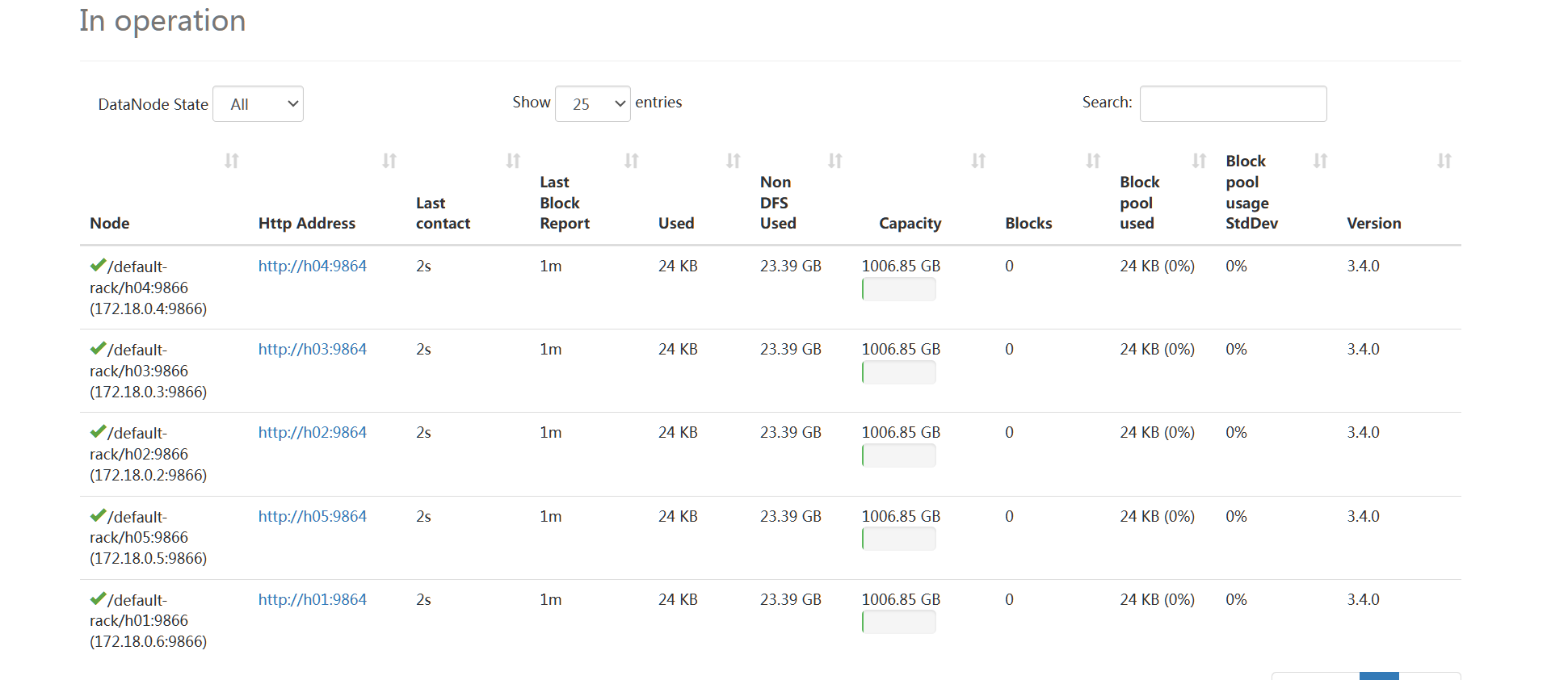Image resolution: width=1568 pixels, height=680 pixels.
Task: Sort by Block pool usage StdDev arrows icon
Action: [1321, 161]
